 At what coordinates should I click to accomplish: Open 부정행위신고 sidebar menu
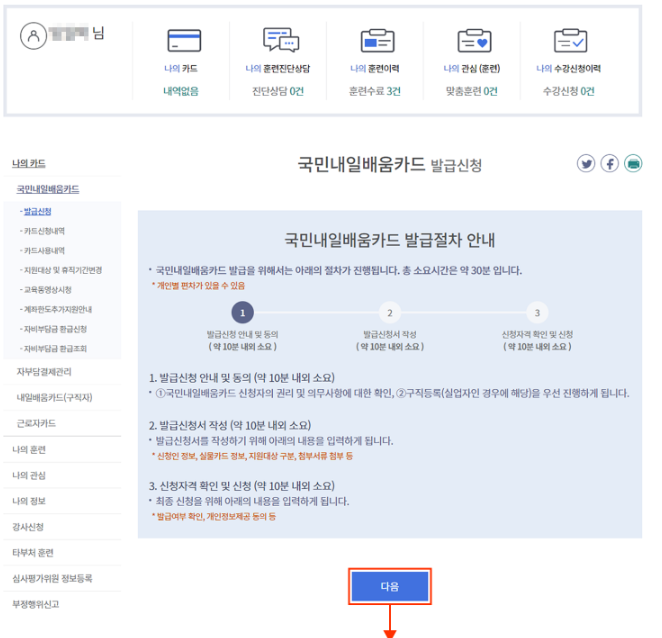click(x=35, y=605)
